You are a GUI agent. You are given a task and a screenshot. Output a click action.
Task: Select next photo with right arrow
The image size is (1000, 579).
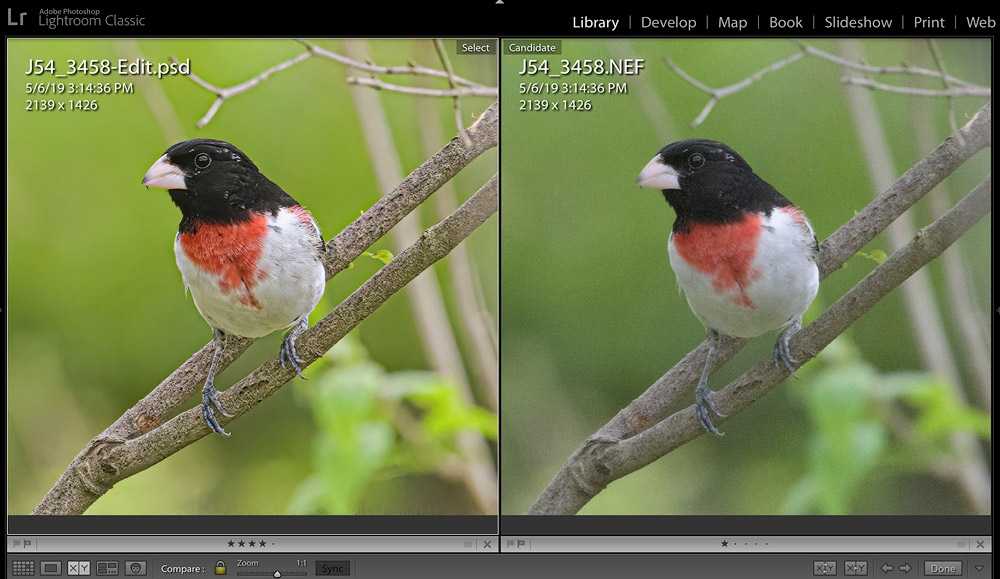(905, 568)
